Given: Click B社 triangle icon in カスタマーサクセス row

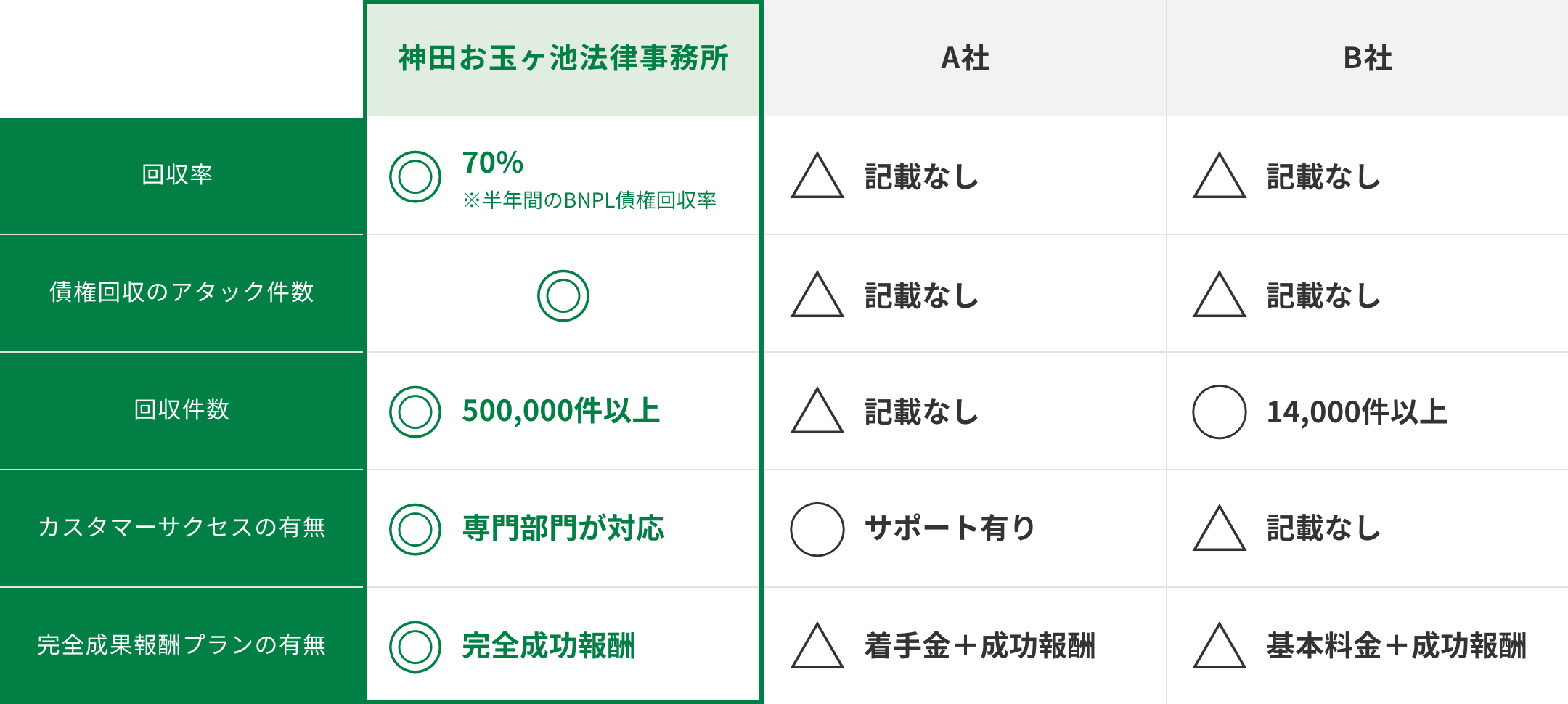Looking at the screenshot, I should point(1220,531).
